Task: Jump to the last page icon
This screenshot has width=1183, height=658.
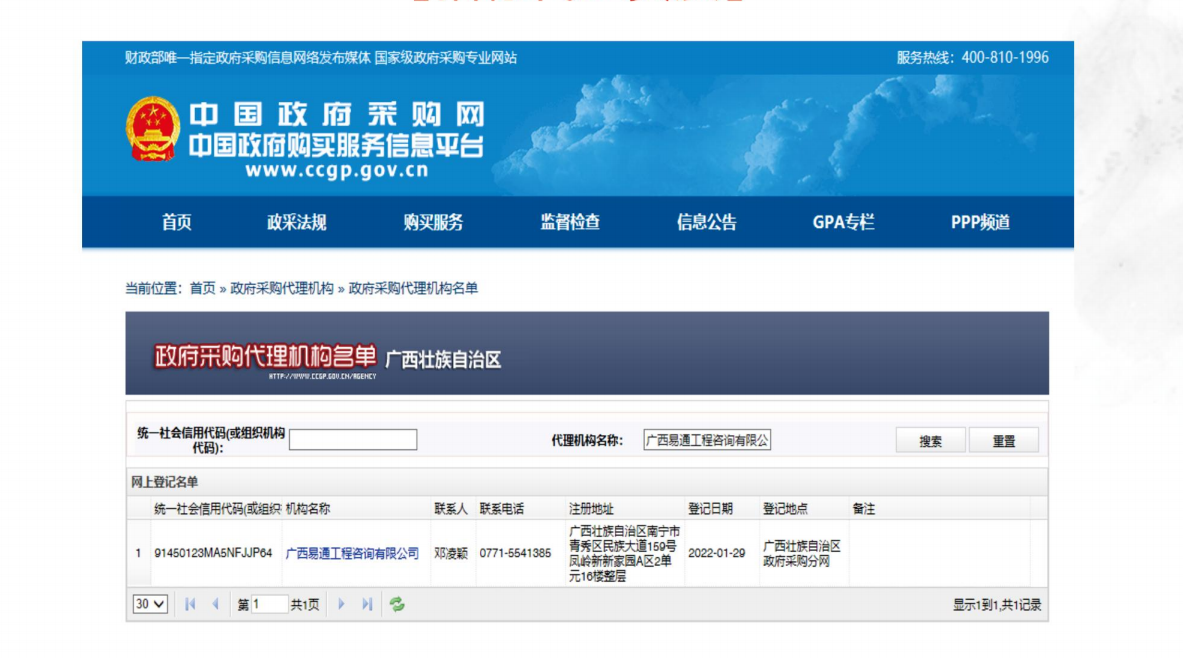Action: [366, 604]
